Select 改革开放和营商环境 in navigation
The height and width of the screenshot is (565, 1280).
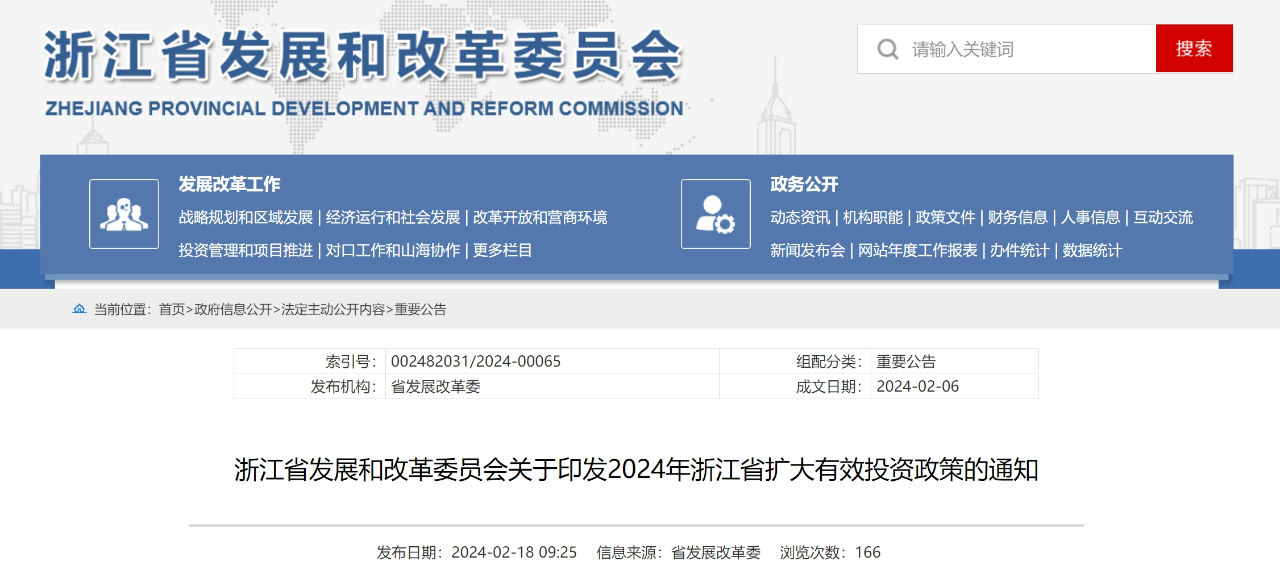click(540, 217)
